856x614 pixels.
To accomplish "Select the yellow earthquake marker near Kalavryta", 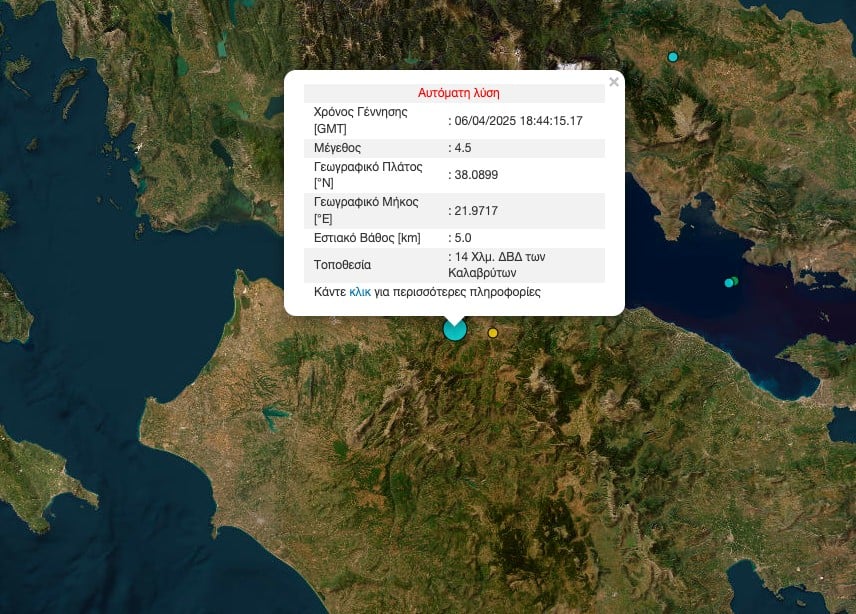I will [x=493, y=333].
